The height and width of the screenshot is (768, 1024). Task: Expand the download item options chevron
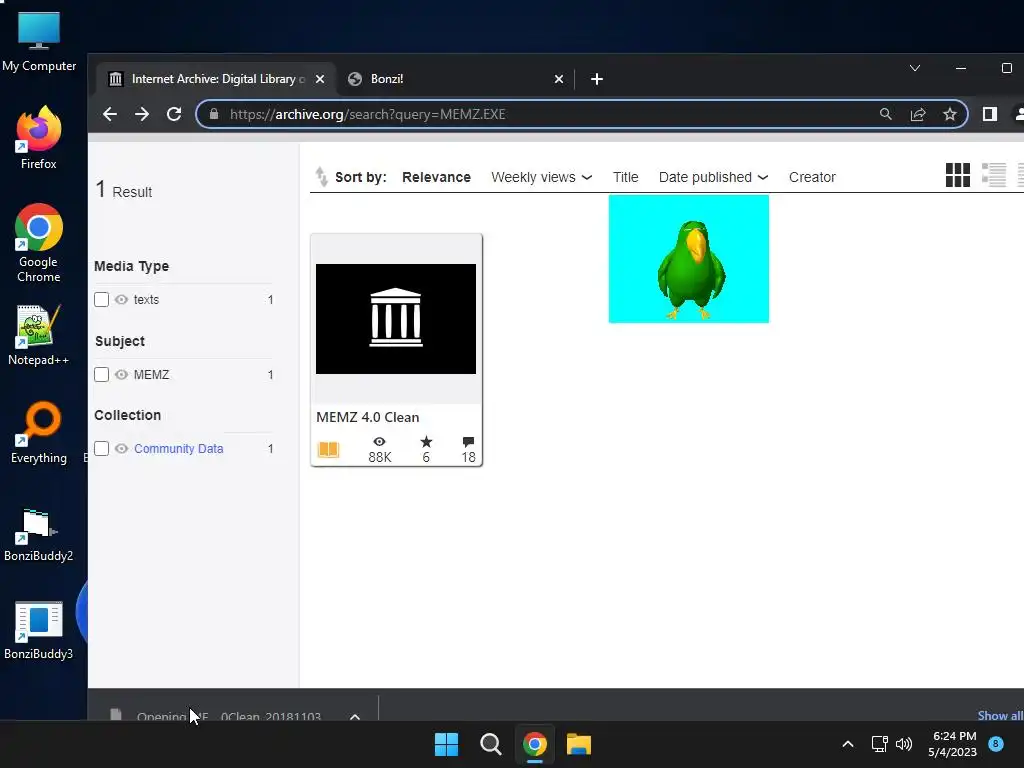coord(355,716)
